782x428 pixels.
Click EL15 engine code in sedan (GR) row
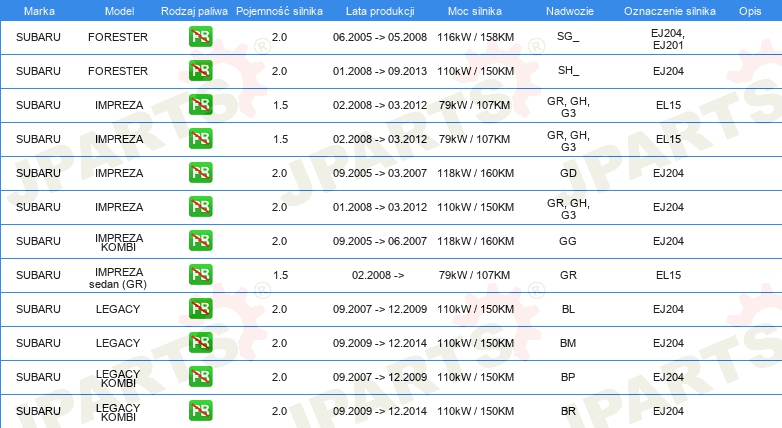click(x=668, y=275)
